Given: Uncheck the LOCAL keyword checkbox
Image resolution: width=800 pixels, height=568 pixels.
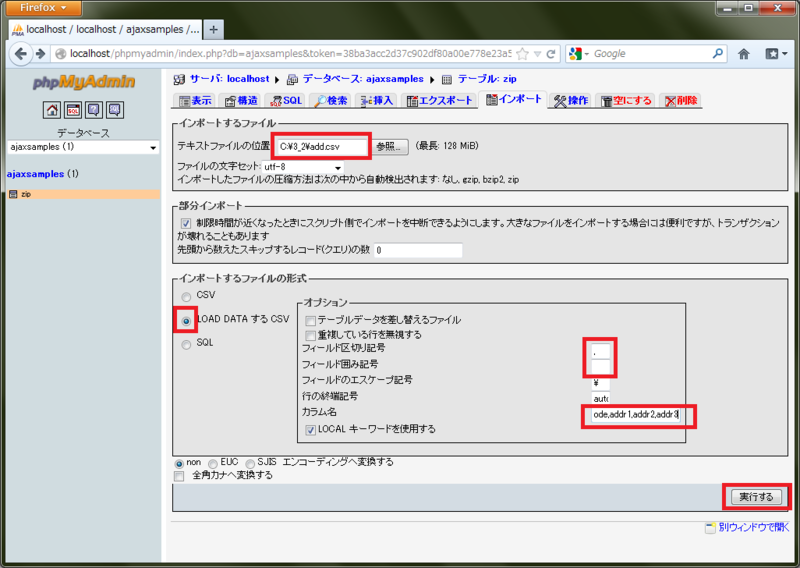Looking at the screenshot, I should click(310, 430).
